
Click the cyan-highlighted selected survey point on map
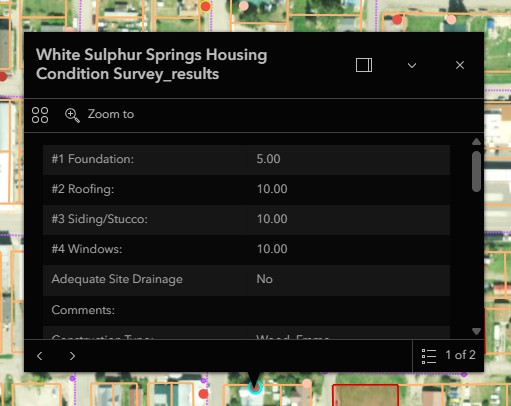255,388
